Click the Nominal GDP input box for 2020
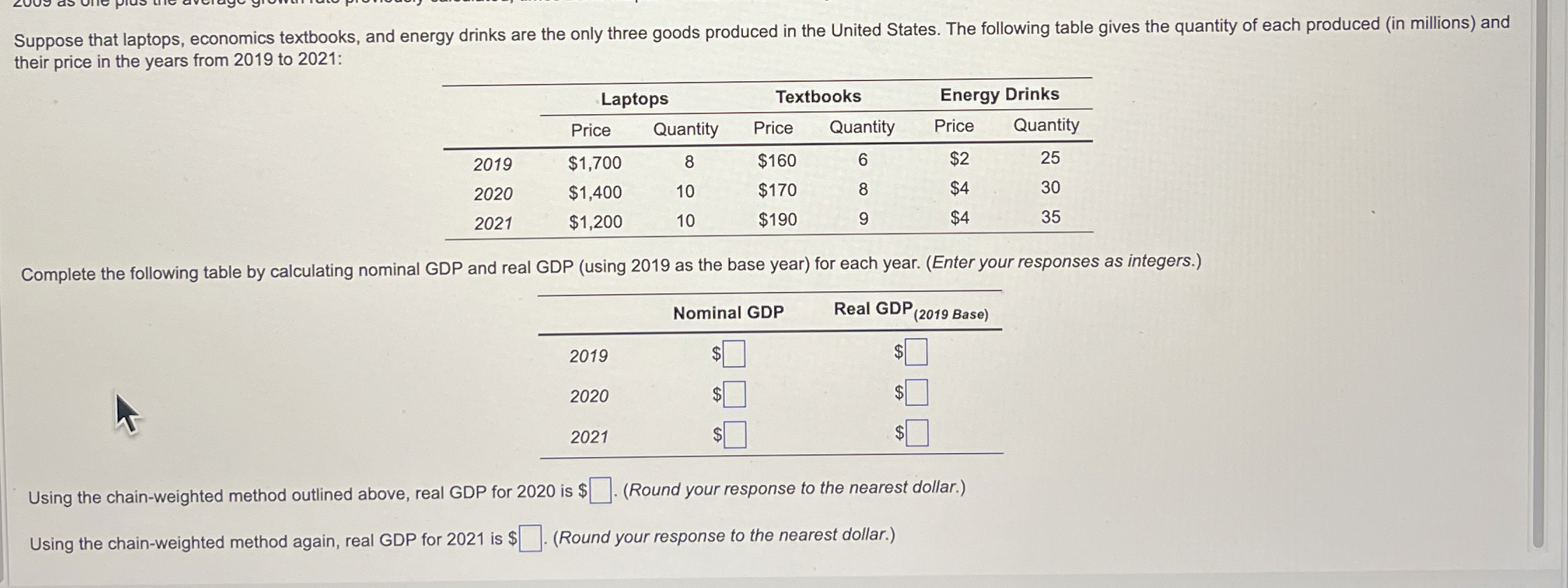This screenshot has height=588, width=1568. [x=735, y=394]
